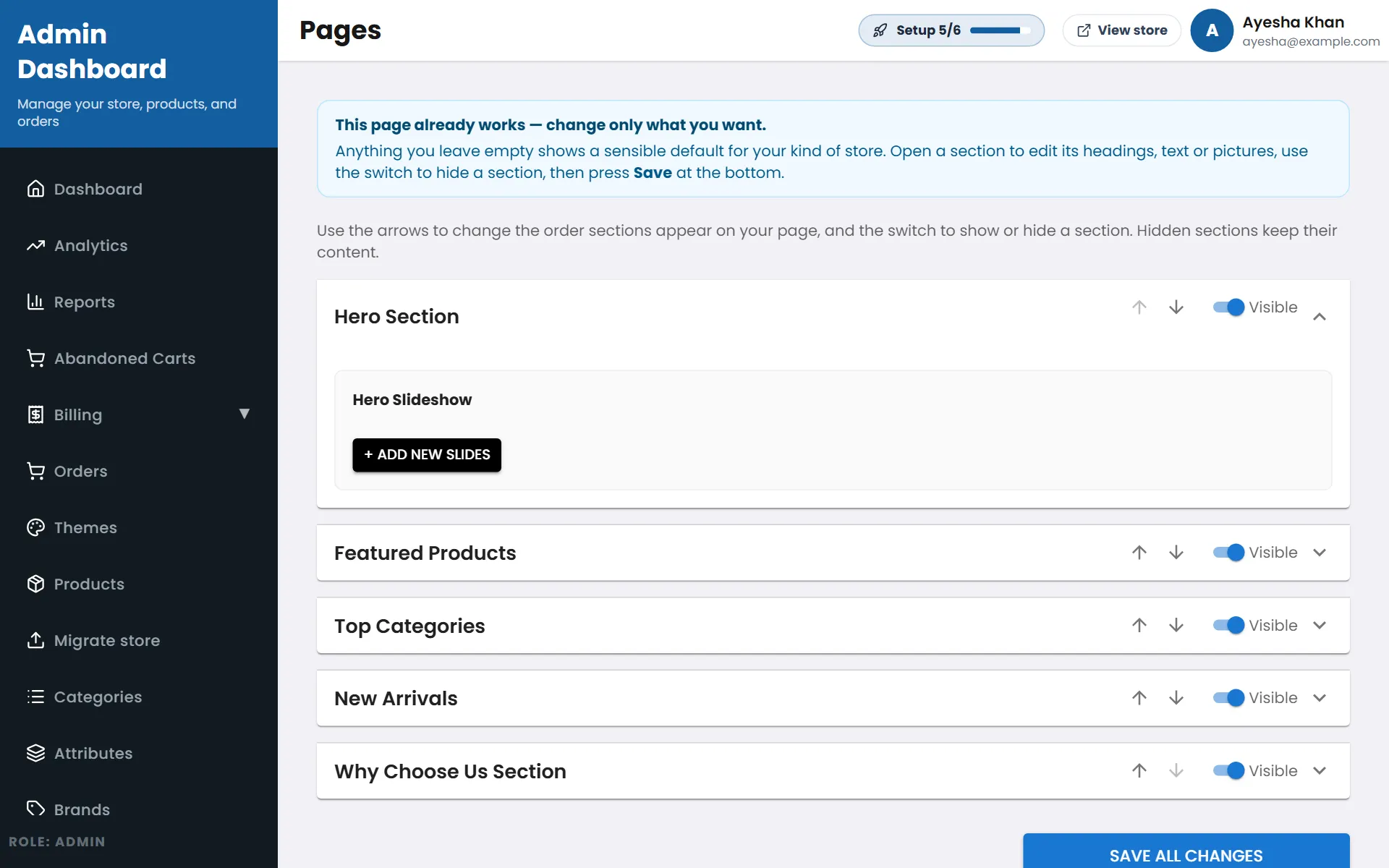Click ayesha@example.com email text
This screenshot has height=868, width=1389.
pos(1311,41)
